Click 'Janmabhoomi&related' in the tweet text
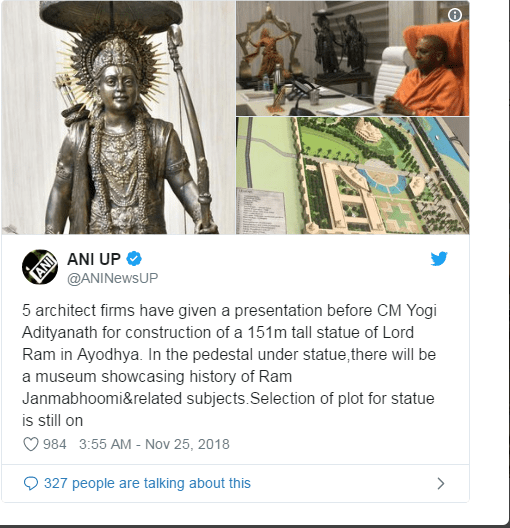 click(x=102, y=399)
